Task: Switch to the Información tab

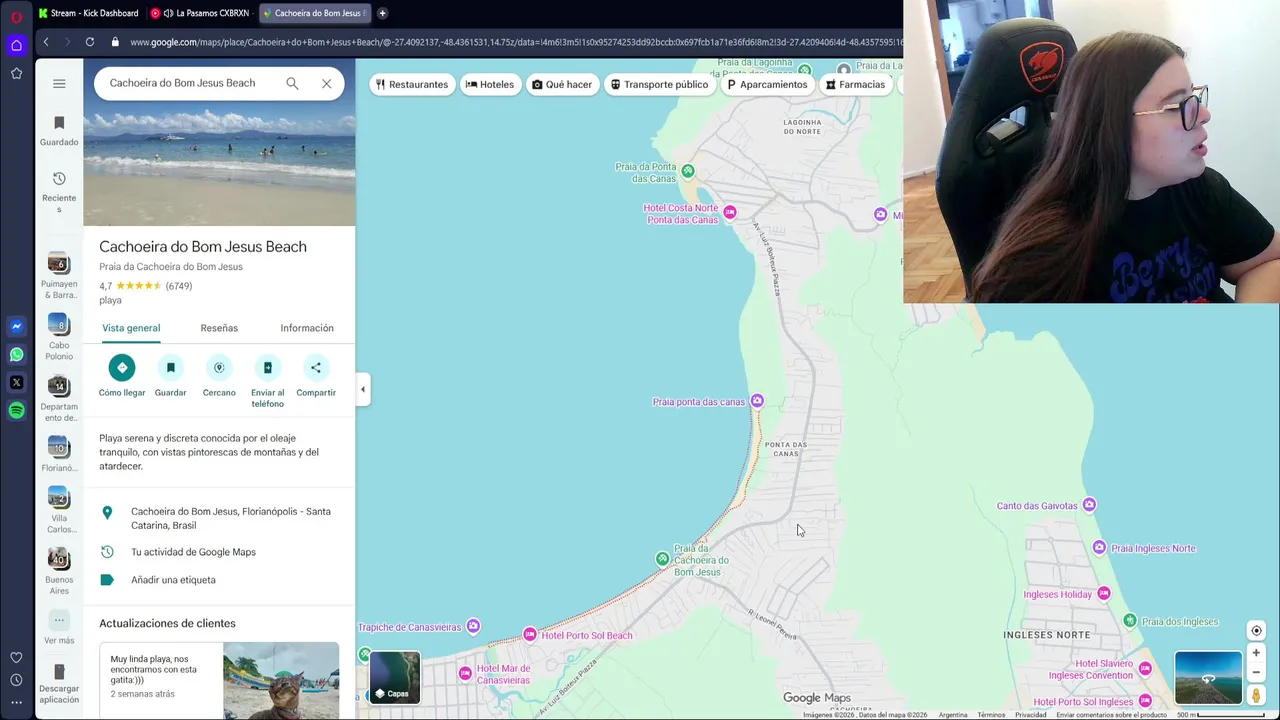Action: [x=307, y=328]
